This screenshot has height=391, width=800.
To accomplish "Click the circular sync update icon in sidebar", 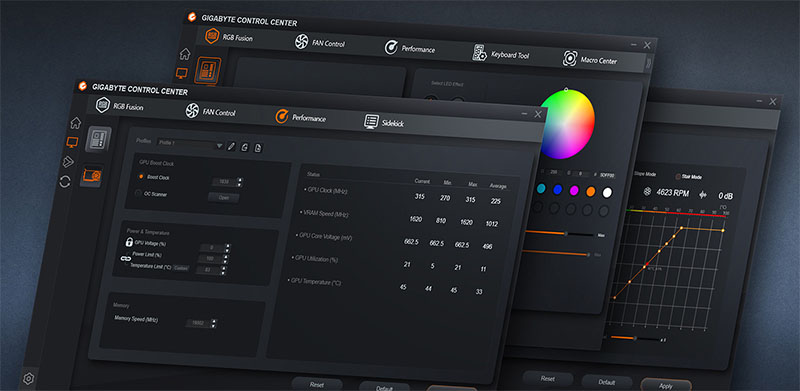I will [65, 181].
